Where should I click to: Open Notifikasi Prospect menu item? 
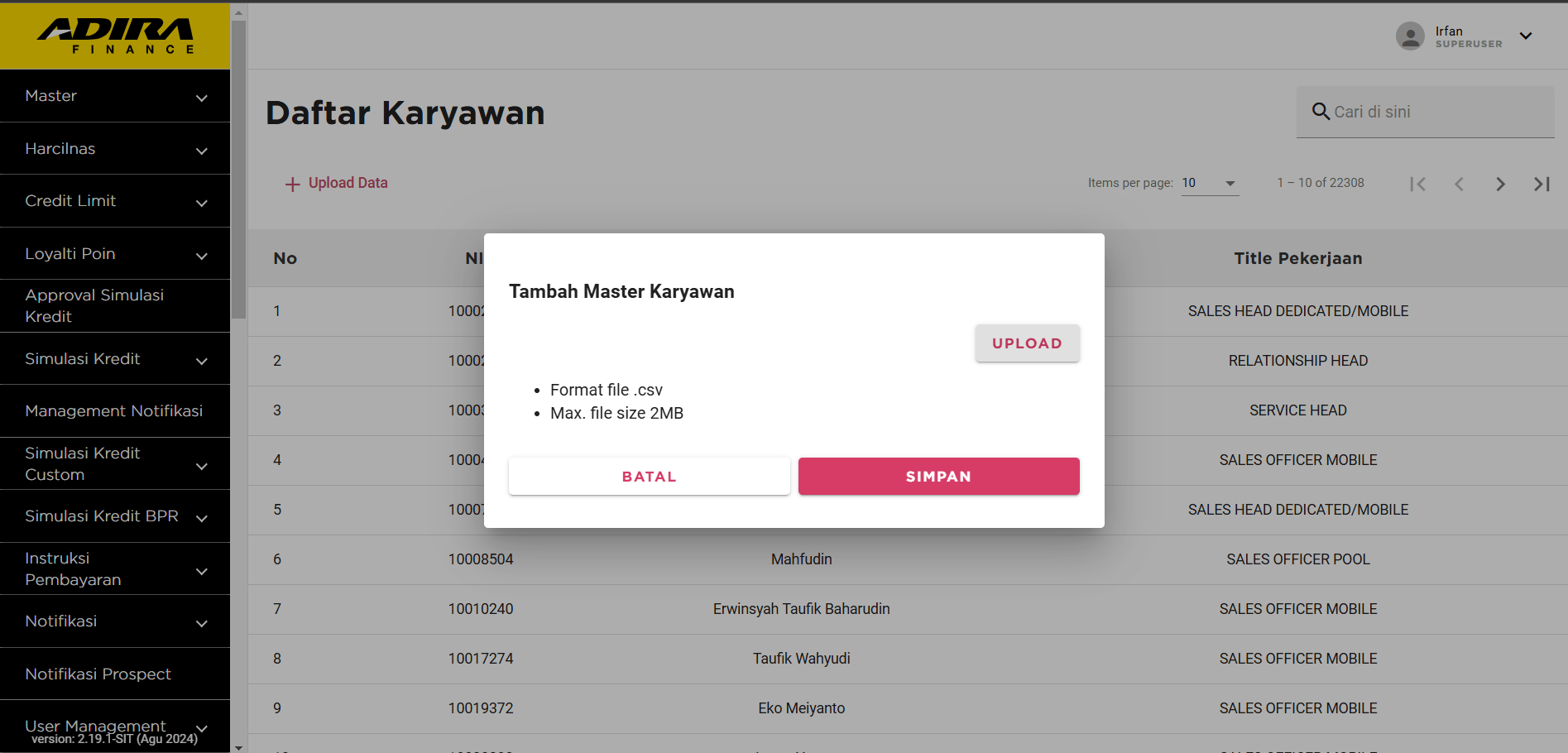115,674
